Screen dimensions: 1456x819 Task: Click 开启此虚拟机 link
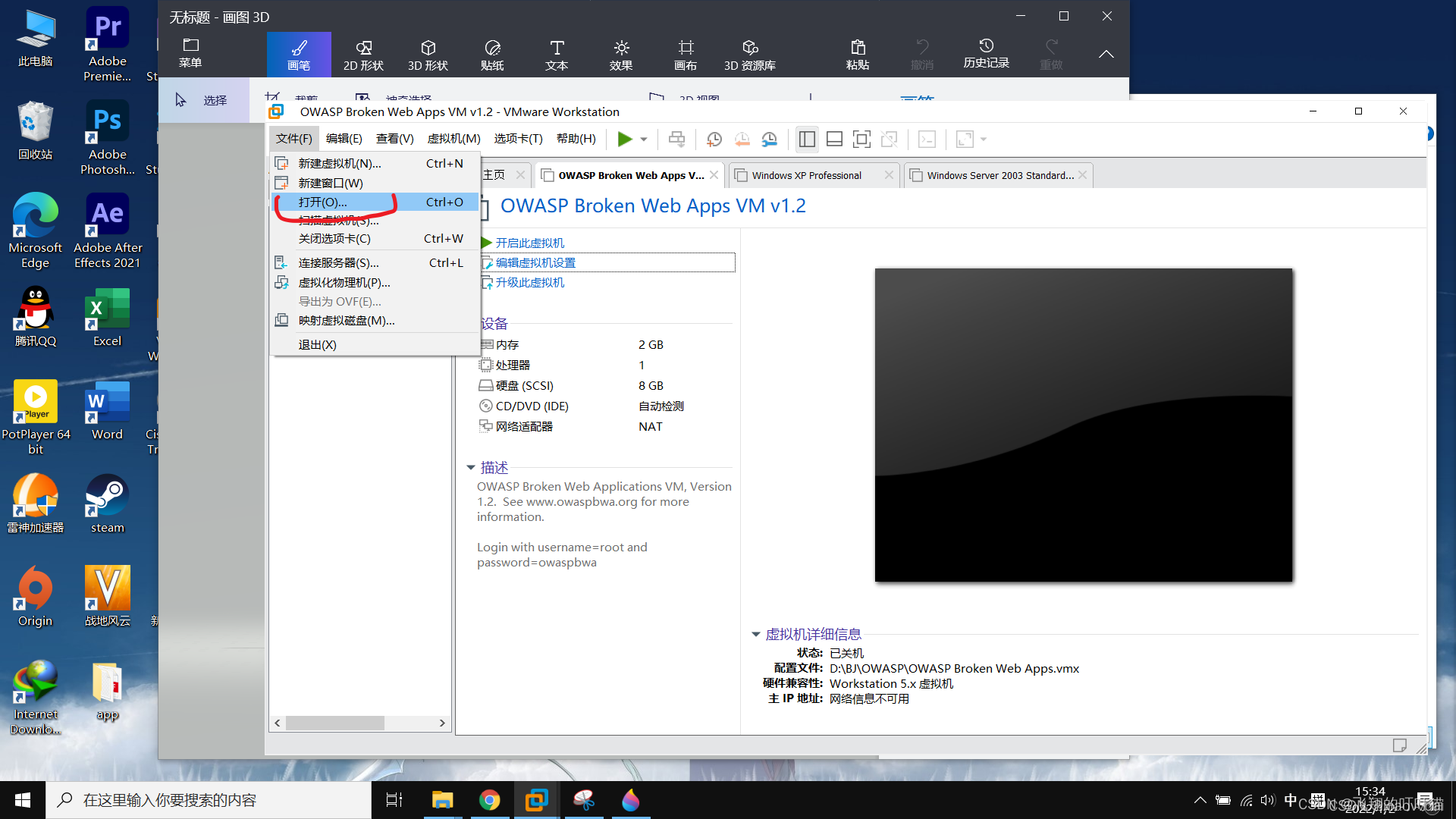tap(529, 243)
